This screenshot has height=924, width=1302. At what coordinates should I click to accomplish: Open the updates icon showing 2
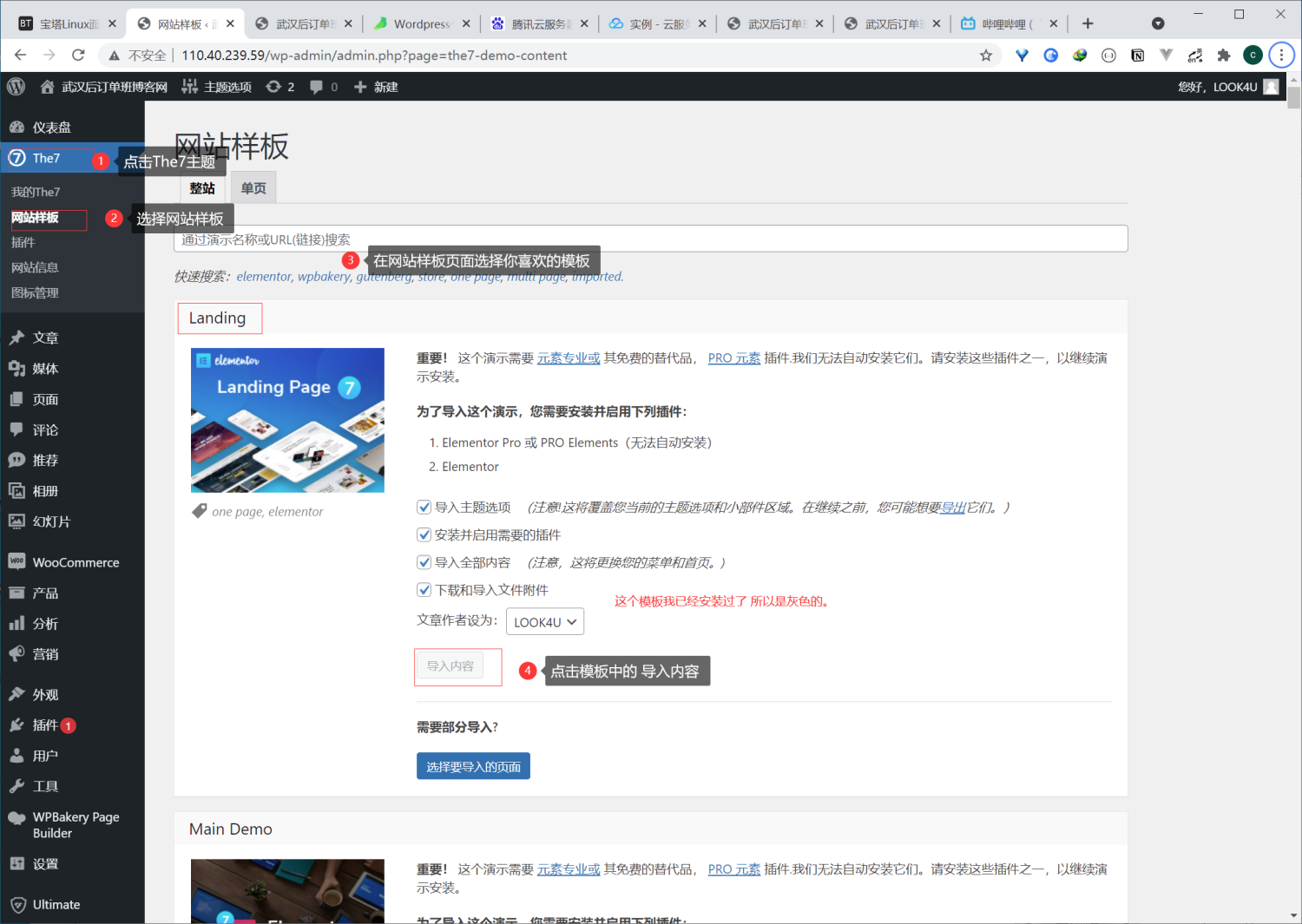tap(280, 87)
